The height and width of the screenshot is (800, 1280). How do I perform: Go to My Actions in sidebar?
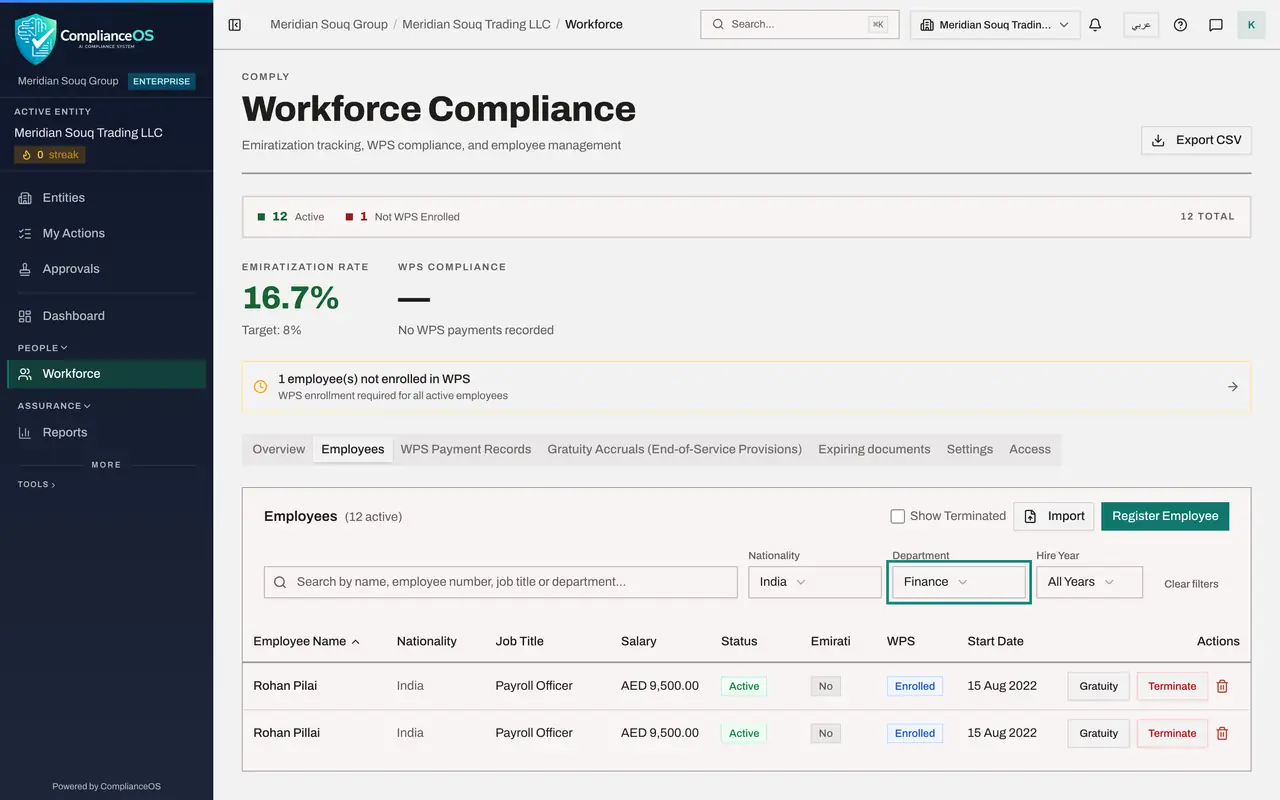pos(106,233)
